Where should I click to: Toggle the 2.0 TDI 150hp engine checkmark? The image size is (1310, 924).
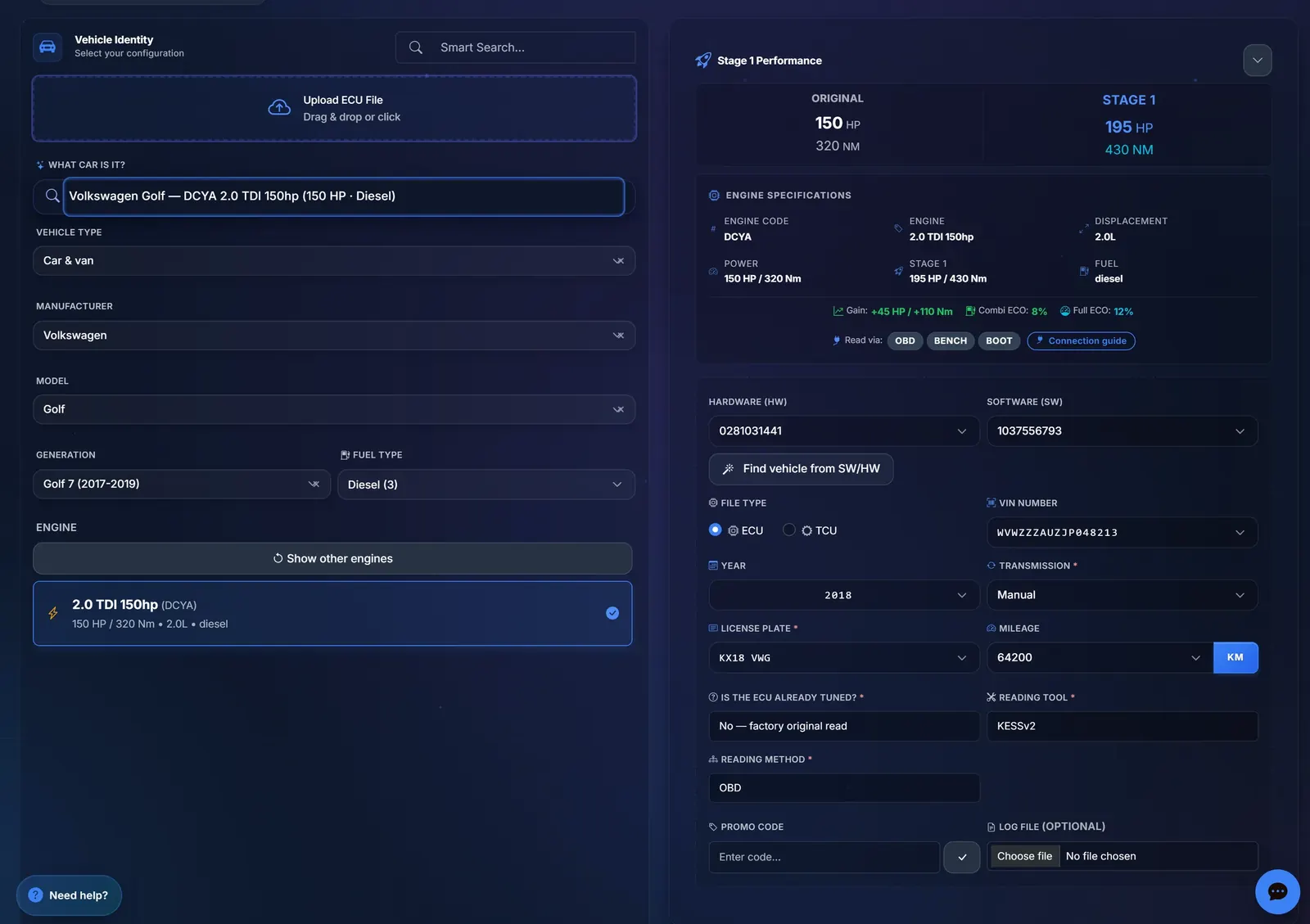[x=612, y=613]
